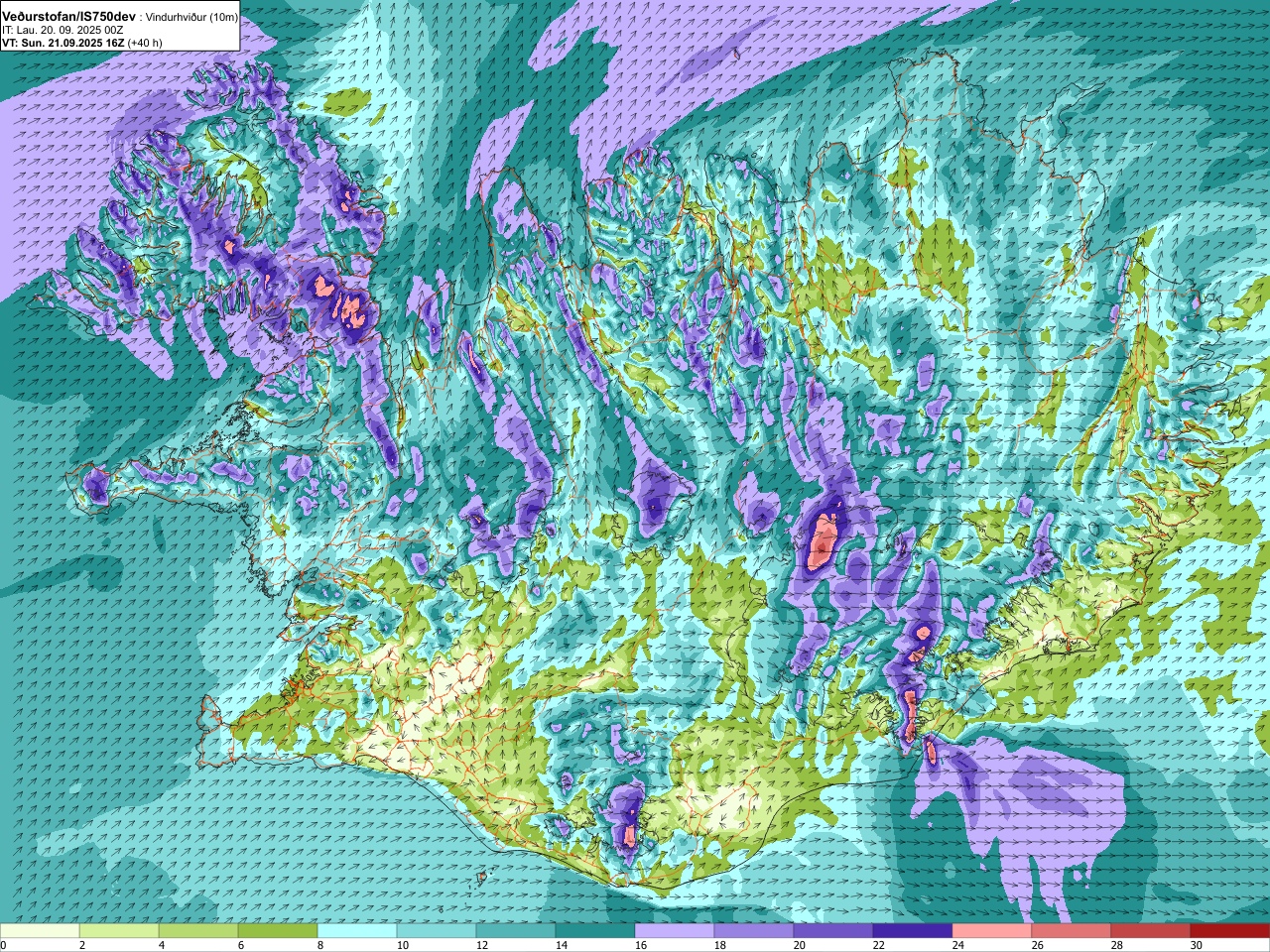Click the legend number 30
Screen dimensions: 1270x952
coord(1197,945)
